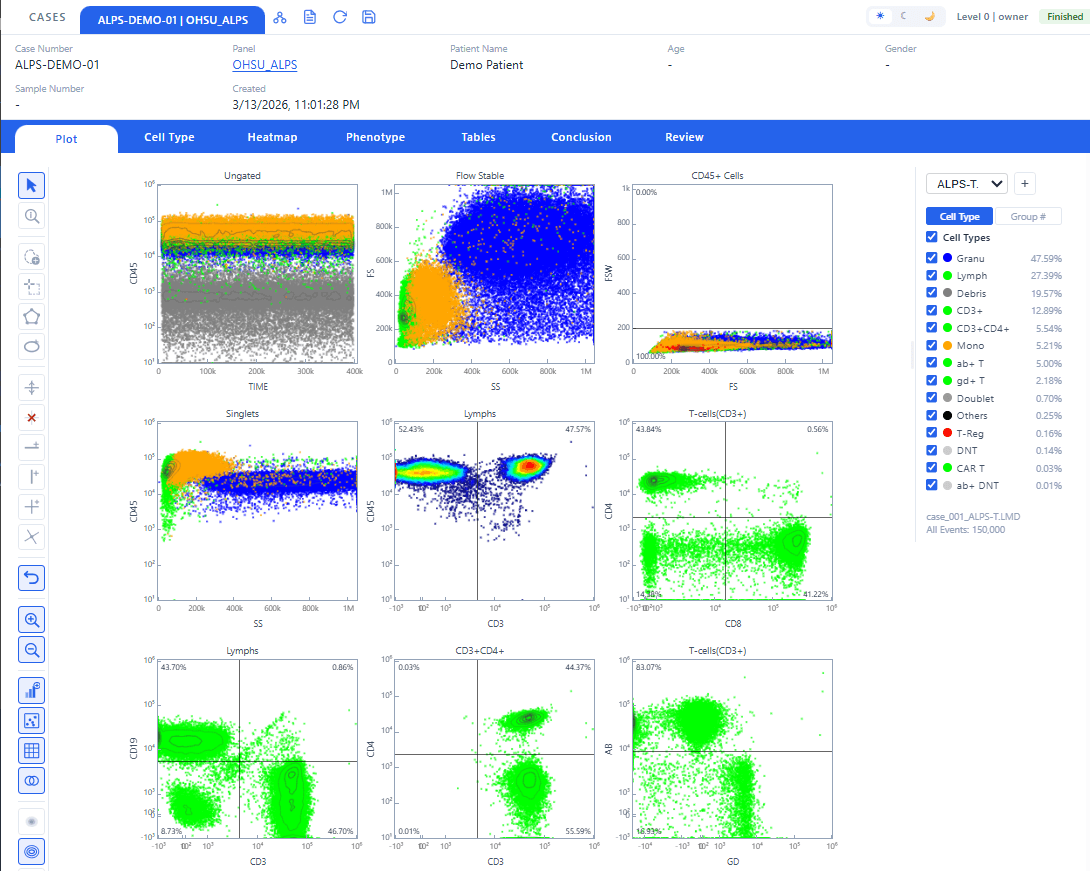Open the grid layout tool
The image size is (1090, 871).
[31, 751]
